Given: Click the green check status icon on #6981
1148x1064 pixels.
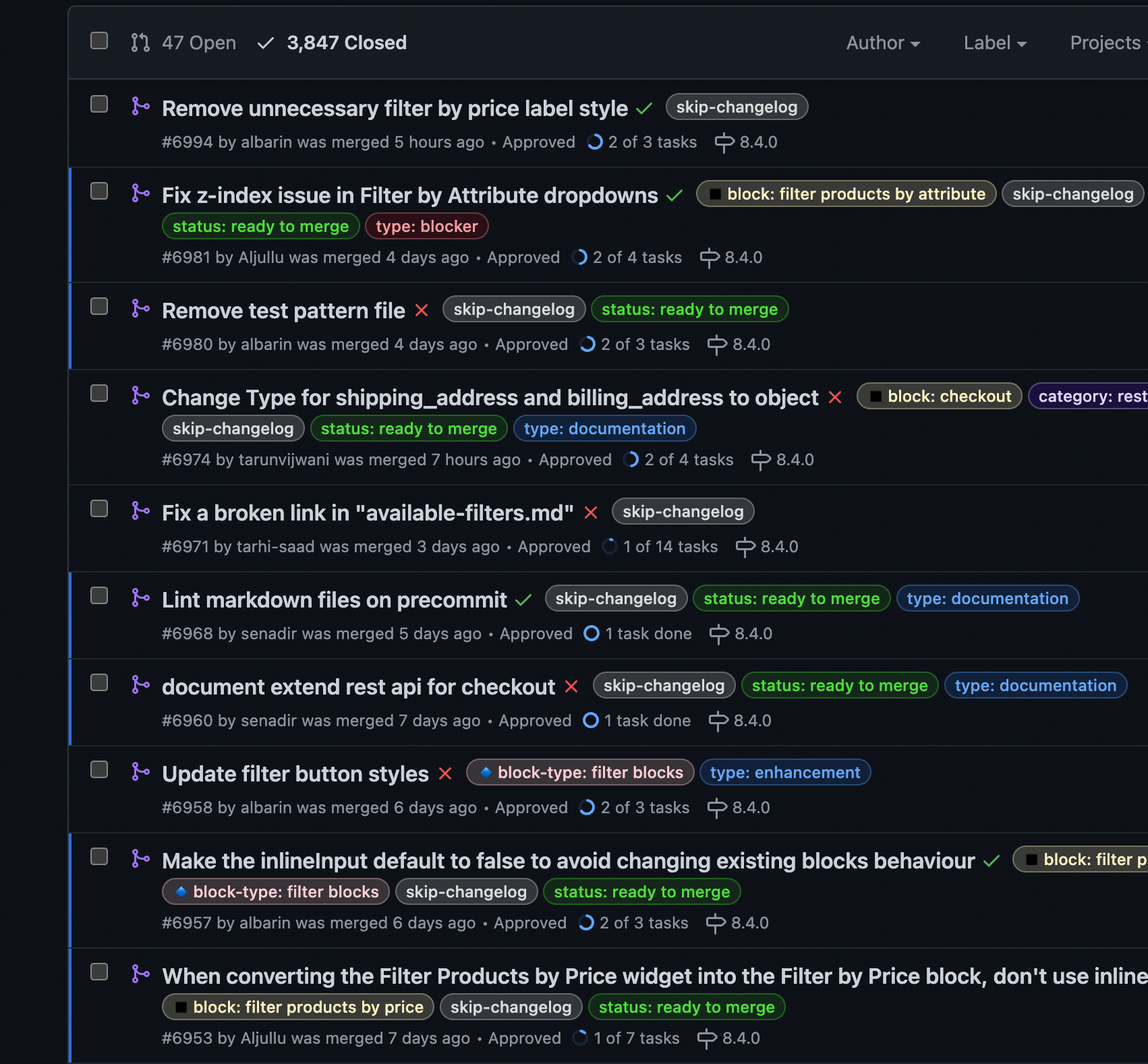Looking at the screenshot, I should click(x=674, y=194).
